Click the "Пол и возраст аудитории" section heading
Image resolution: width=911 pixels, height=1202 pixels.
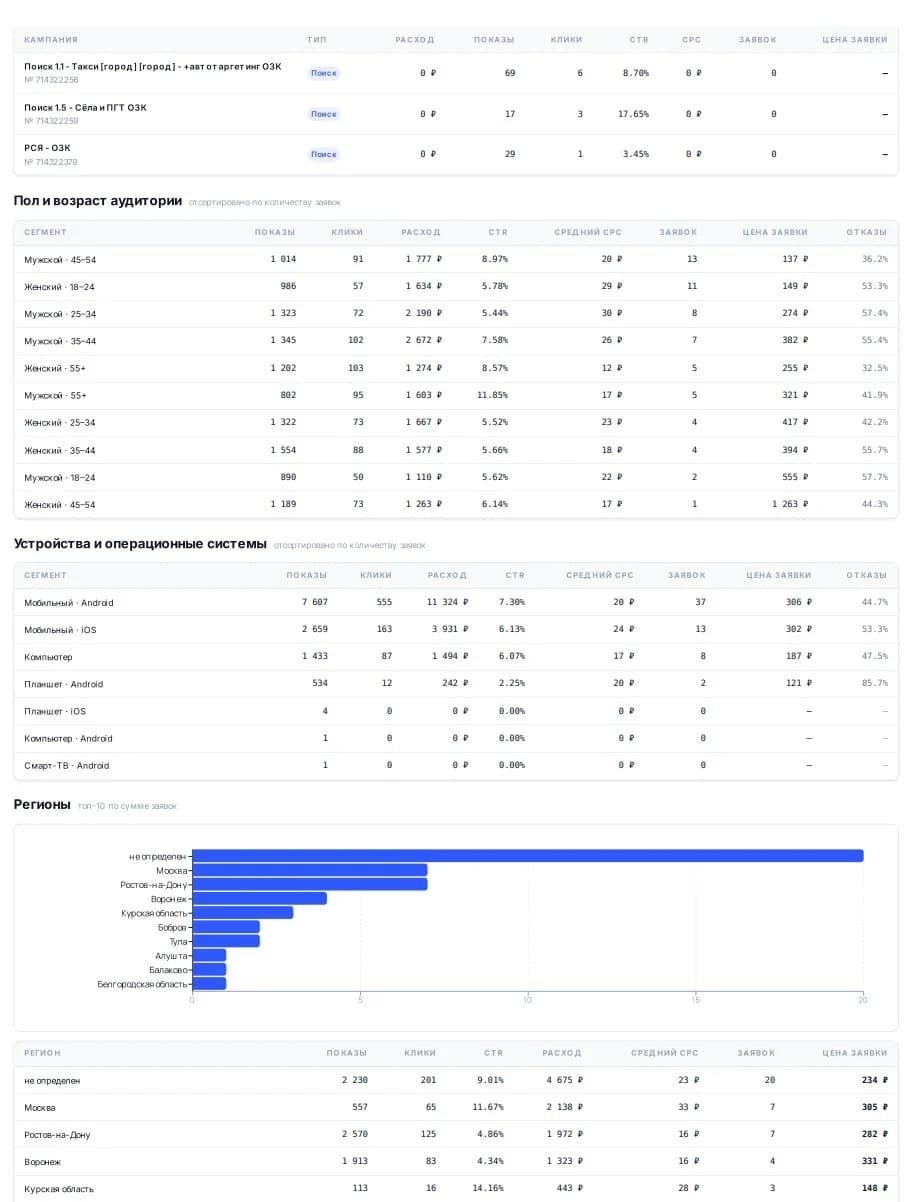click(x=98, y=201)
